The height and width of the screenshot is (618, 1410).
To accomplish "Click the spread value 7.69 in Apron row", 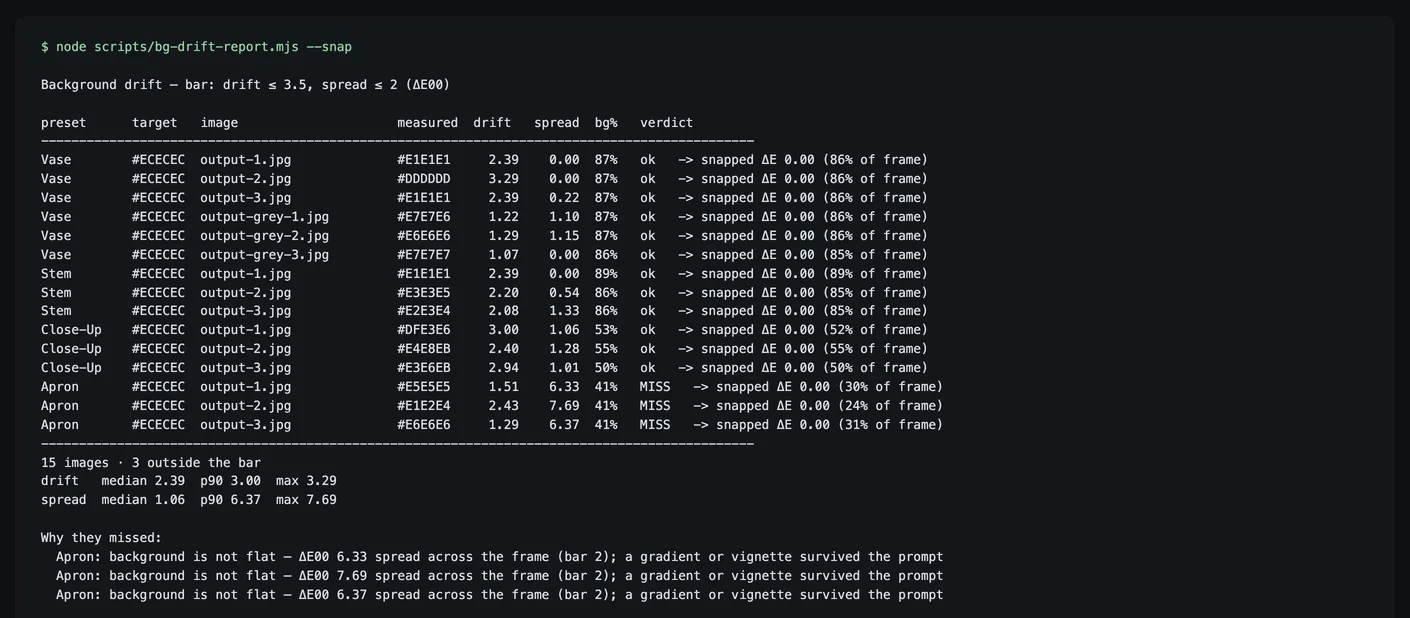I will pyautogui.click(x=564, y=406).
